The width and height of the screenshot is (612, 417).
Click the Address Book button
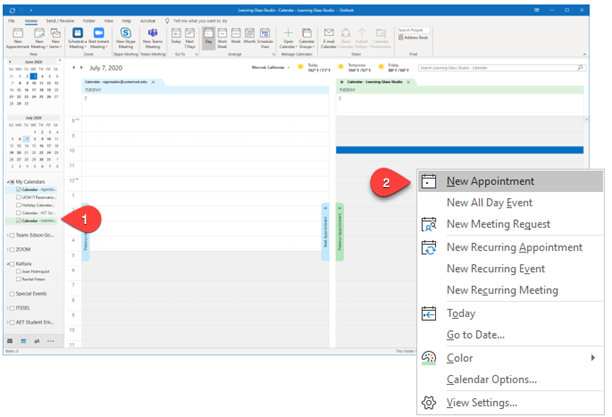point(413,37)
